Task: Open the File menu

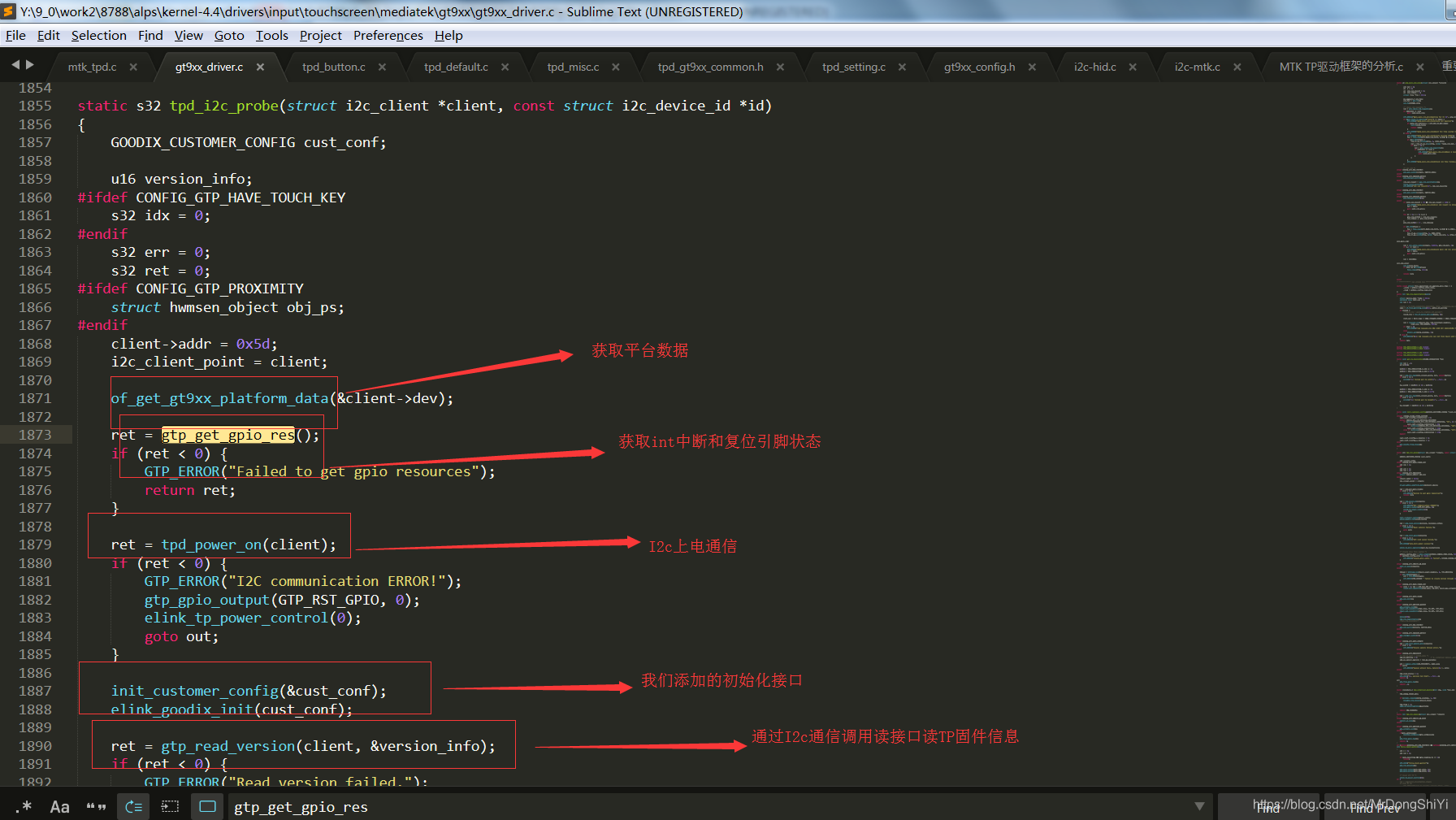Action: point(15,35)
